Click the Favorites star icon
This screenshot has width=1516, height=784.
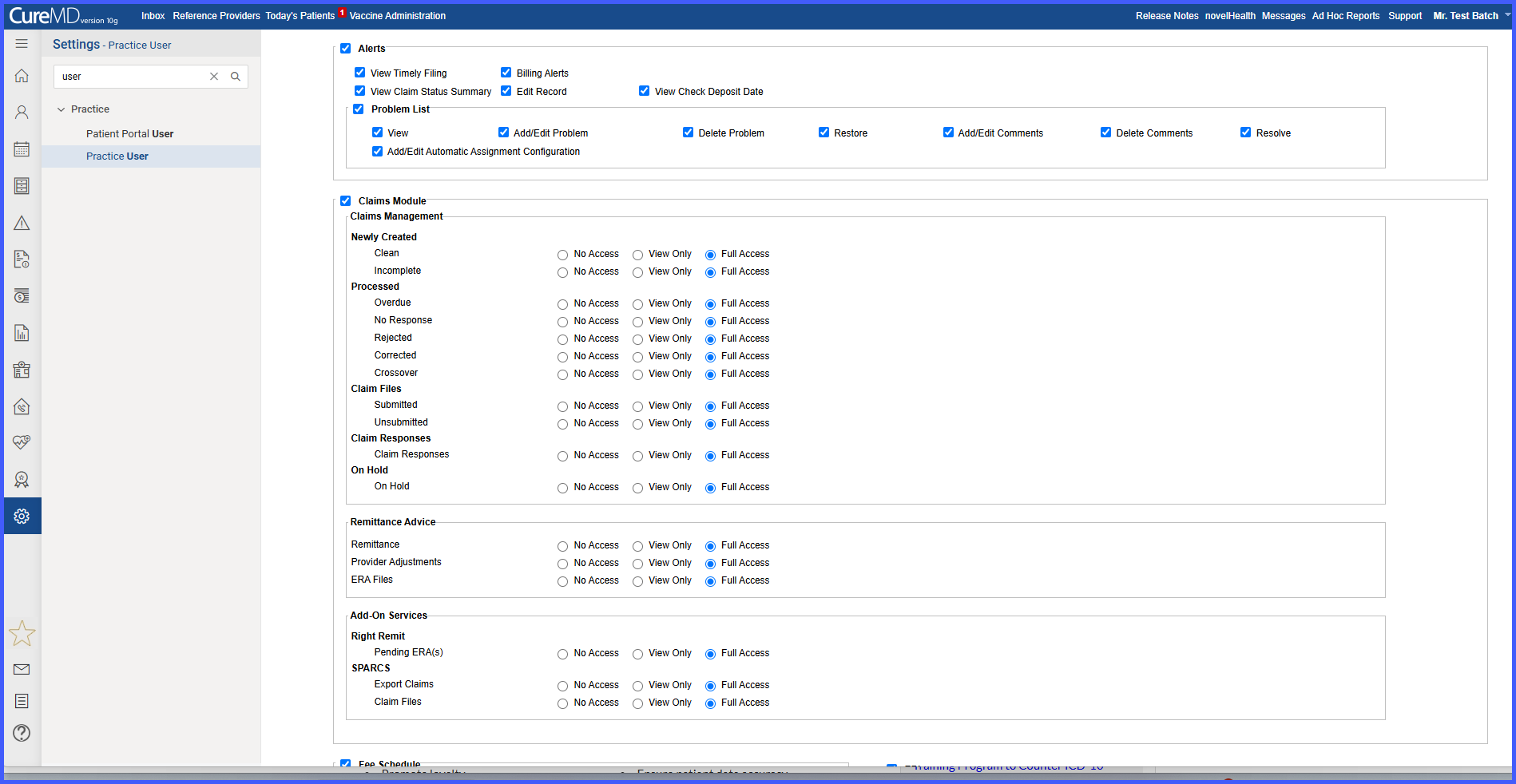coord(22,634)
